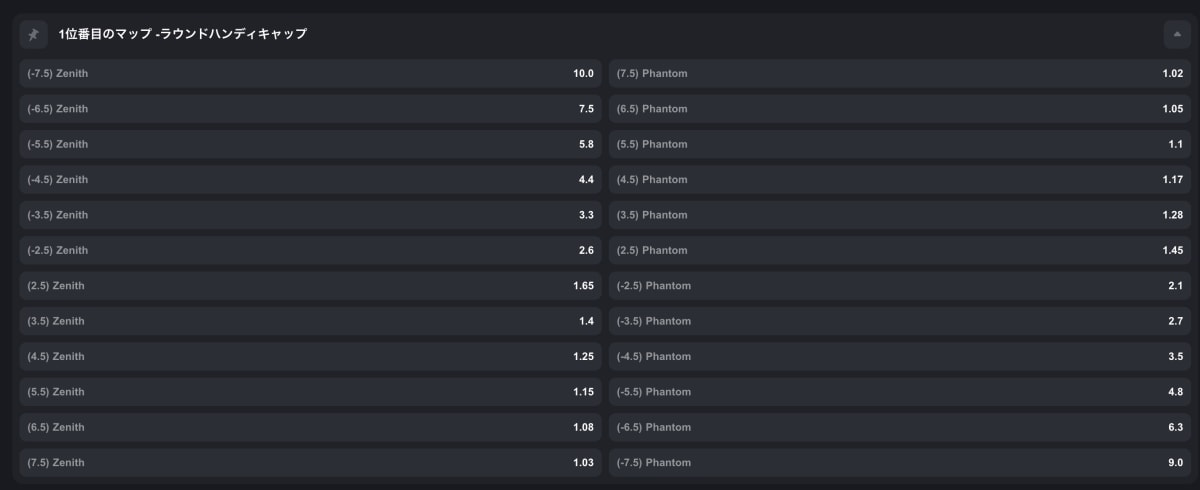Select (-3.5) Zenith odds 3.3

point(310,215)
